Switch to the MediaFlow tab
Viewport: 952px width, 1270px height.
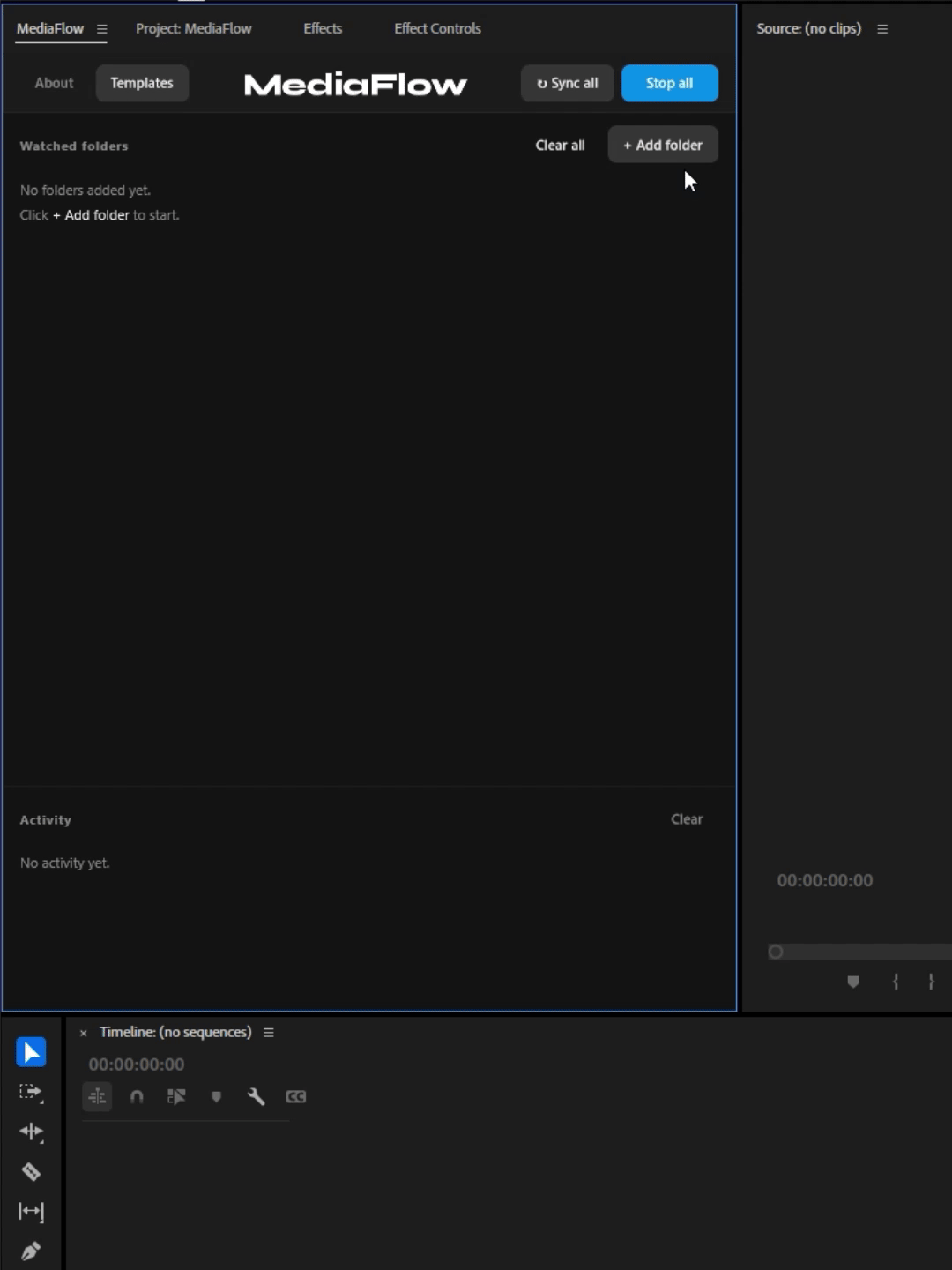coord(50,28)
